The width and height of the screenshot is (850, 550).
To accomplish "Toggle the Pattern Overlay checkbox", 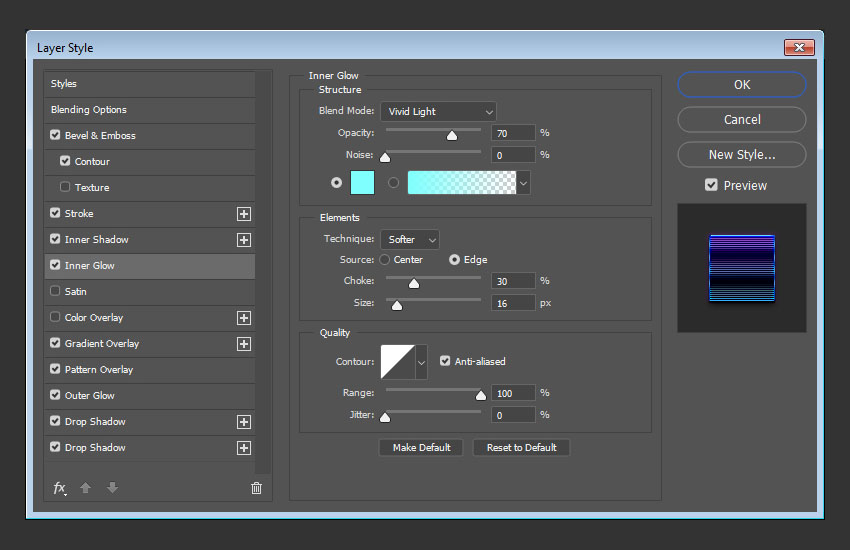I will pyautogui.click(x=55, y=369).
